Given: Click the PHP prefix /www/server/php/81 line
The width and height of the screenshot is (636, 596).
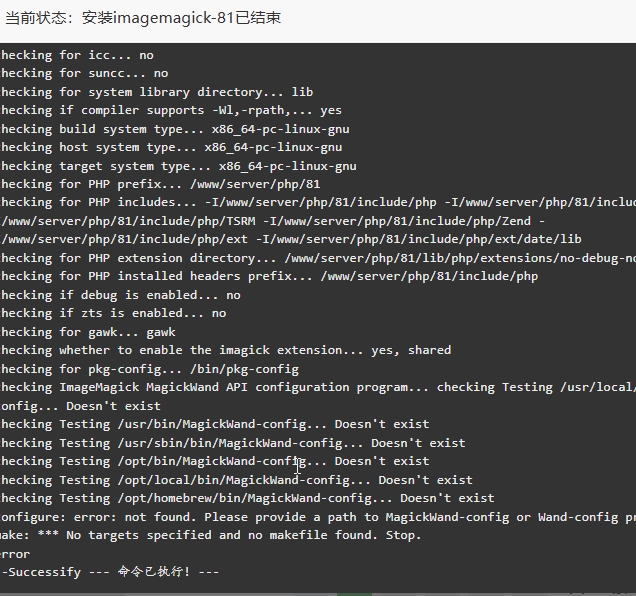Looking at the screenshot, I should [160, 184].
